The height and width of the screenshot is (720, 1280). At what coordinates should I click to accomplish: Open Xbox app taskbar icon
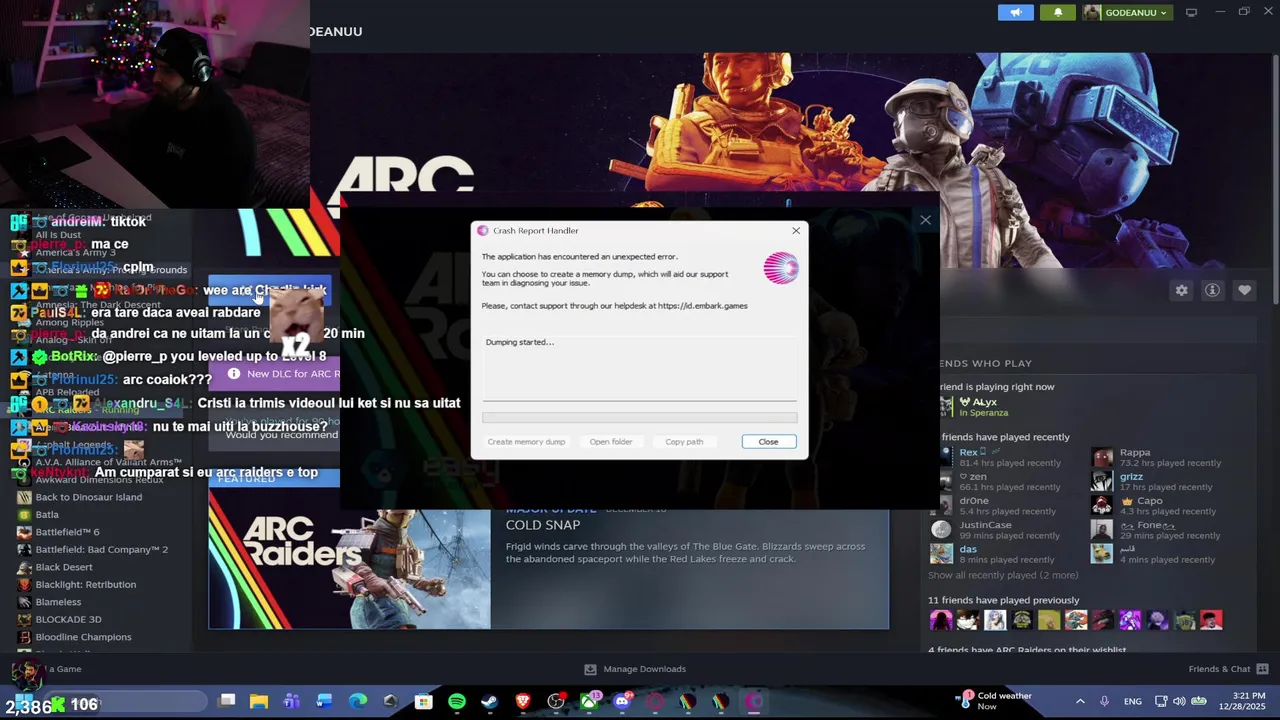pyautogui.click(x=589, y=702)
